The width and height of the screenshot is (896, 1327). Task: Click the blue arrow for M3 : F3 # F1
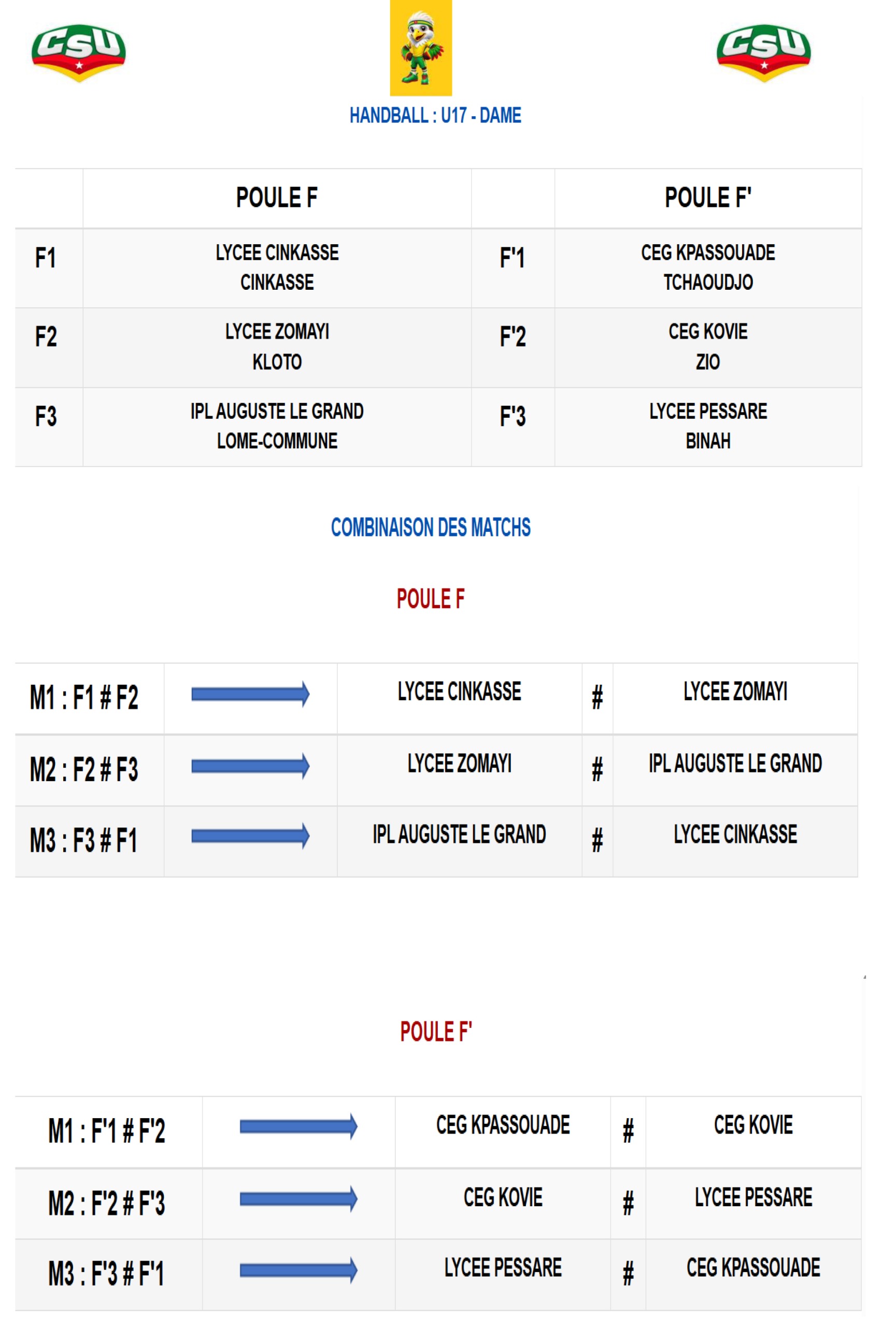pos(250,837)
